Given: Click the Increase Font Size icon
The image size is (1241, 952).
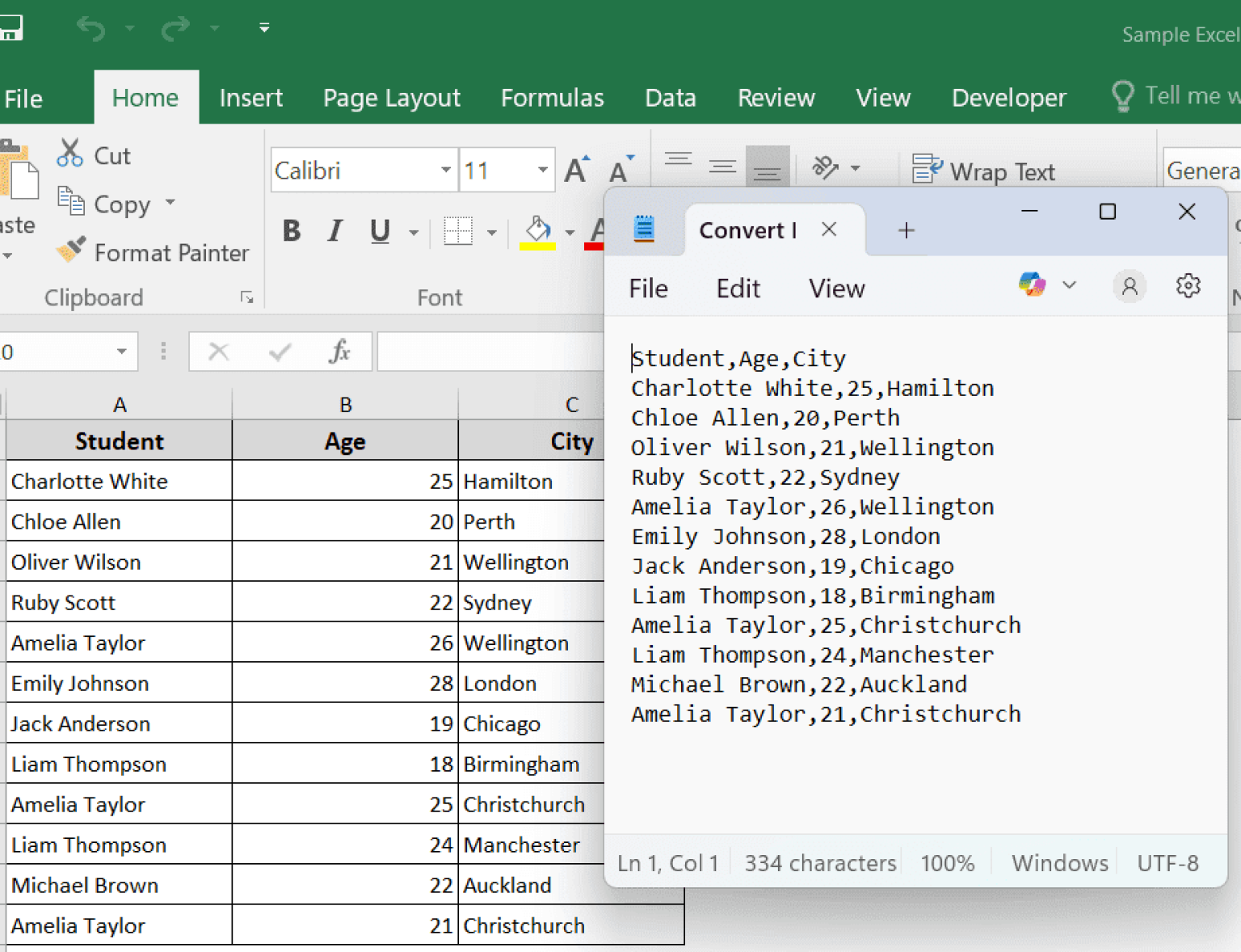Looking at the screenshot, I should click(x=577, y=171).
